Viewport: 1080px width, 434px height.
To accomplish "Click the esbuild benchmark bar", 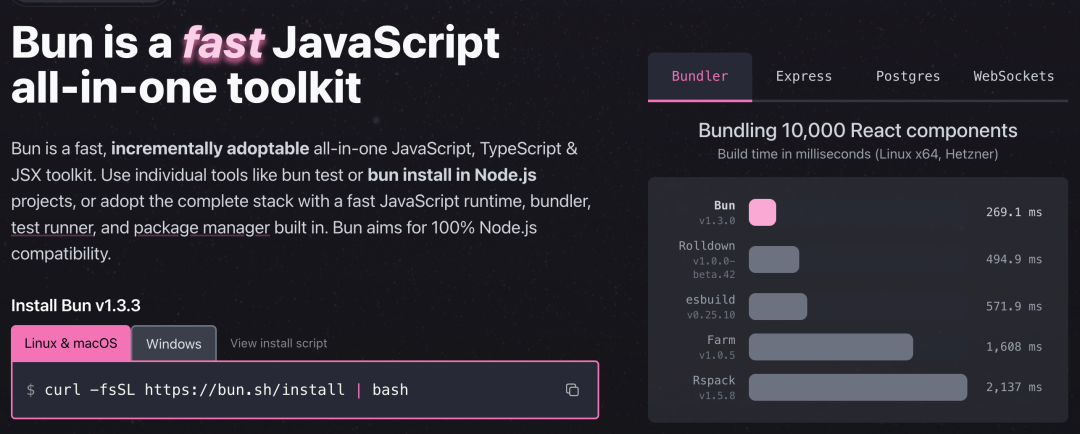I will [x=778, y=306].
